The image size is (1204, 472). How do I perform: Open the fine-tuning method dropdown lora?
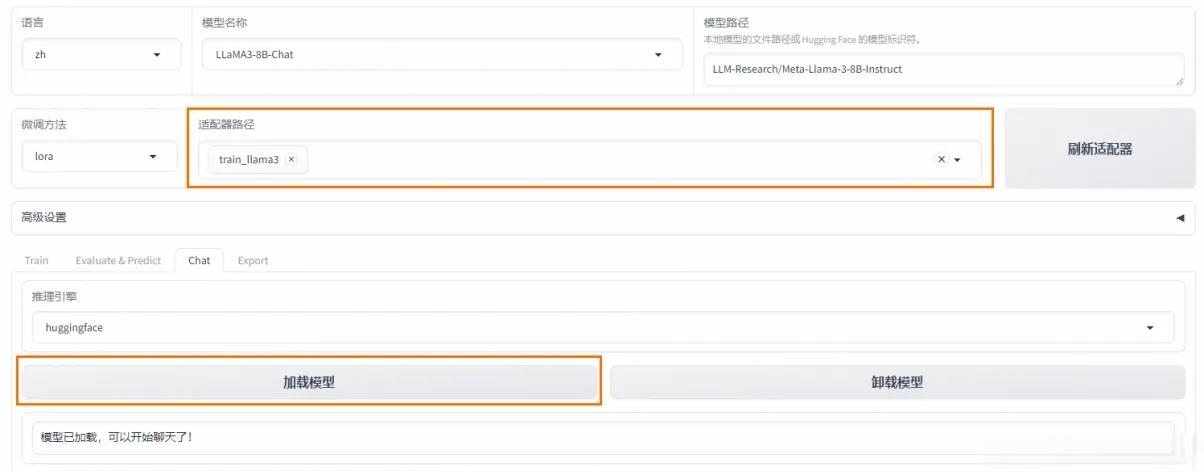(x=100, y=156)
